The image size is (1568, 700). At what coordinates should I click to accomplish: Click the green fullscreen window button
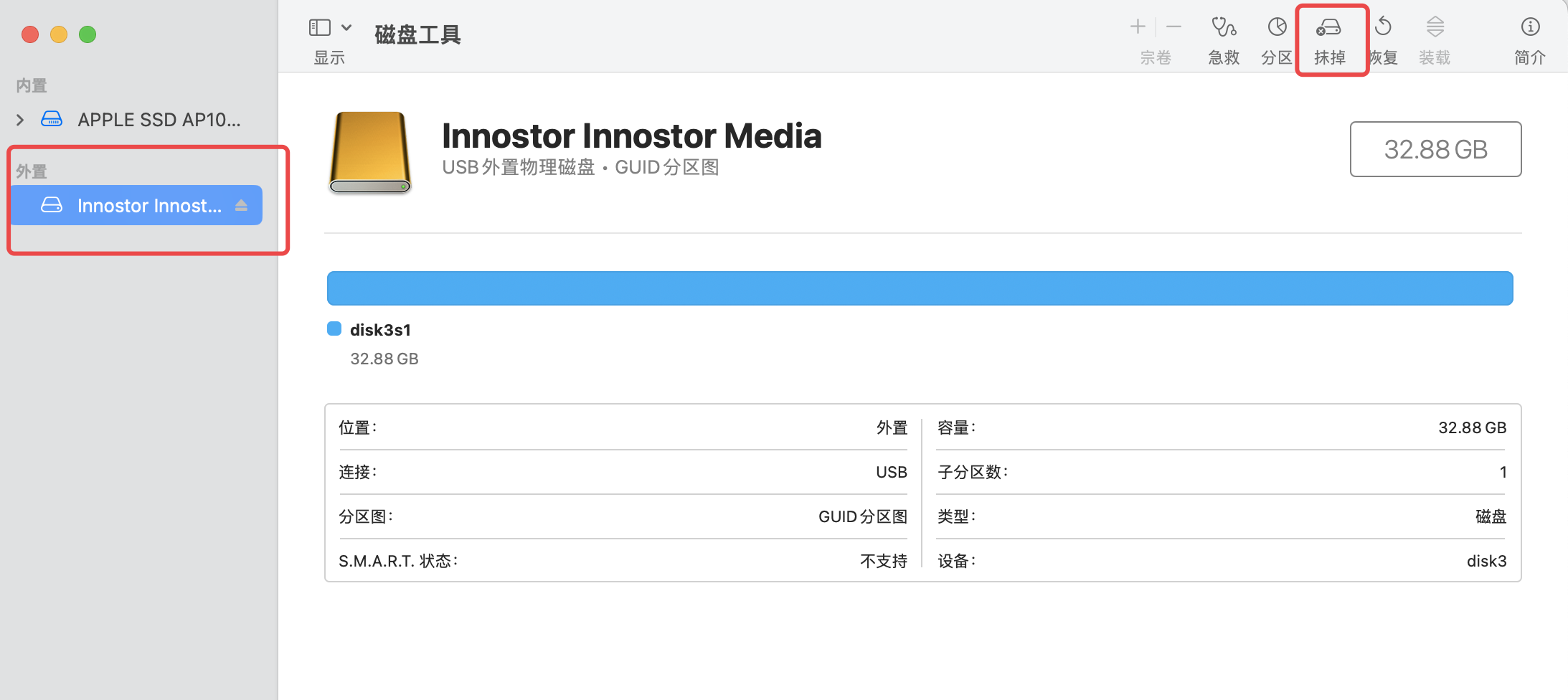click(88, 34)
